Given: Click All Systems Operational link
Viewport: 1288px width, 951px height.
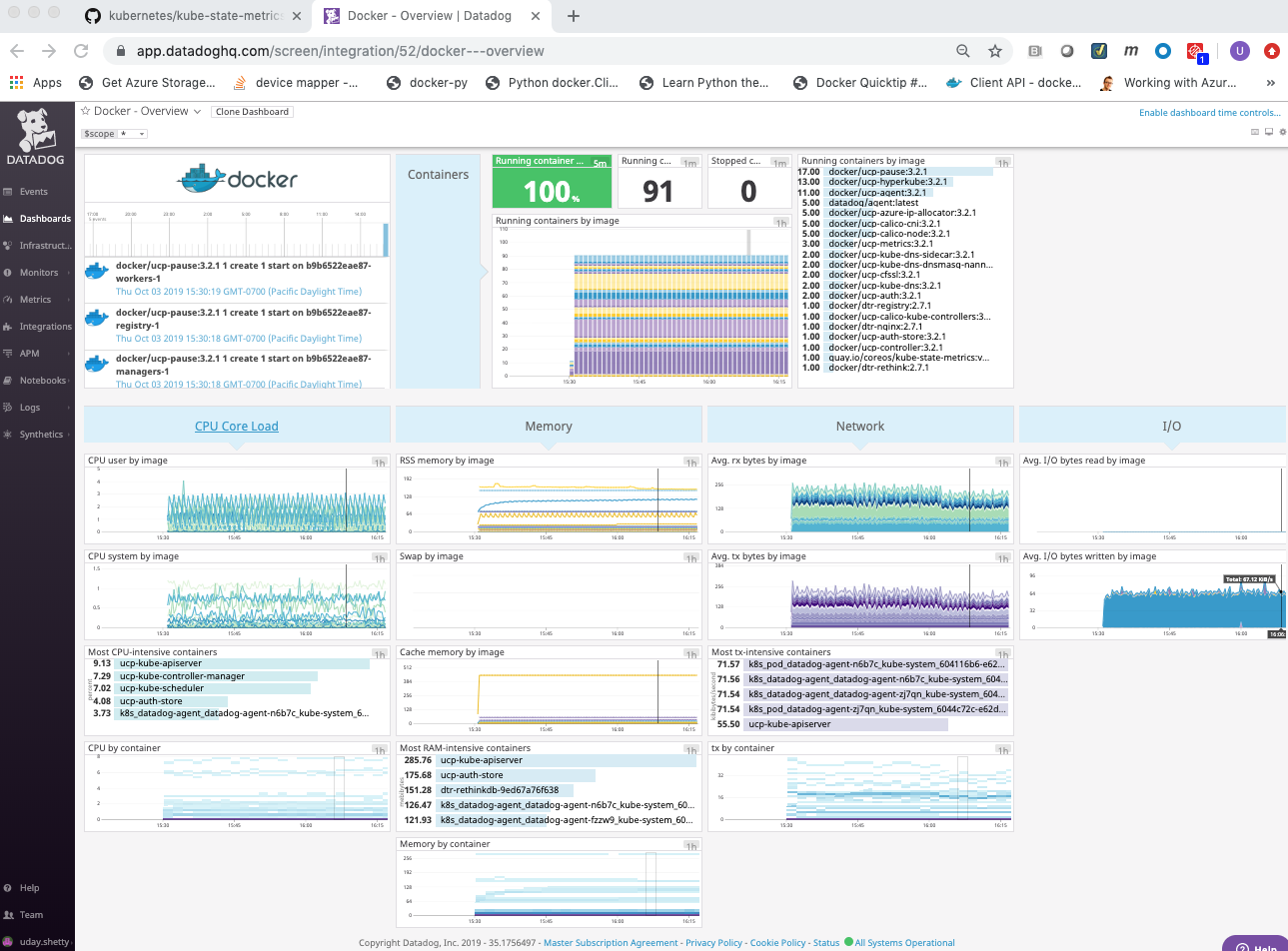Looking at the screenshot, I should 904,943.
